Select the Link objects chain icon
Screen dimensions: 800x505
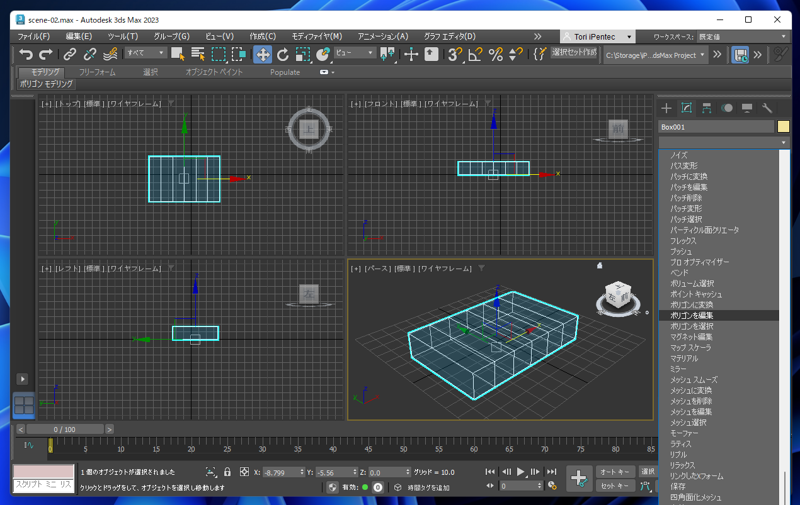coord(70,54)
